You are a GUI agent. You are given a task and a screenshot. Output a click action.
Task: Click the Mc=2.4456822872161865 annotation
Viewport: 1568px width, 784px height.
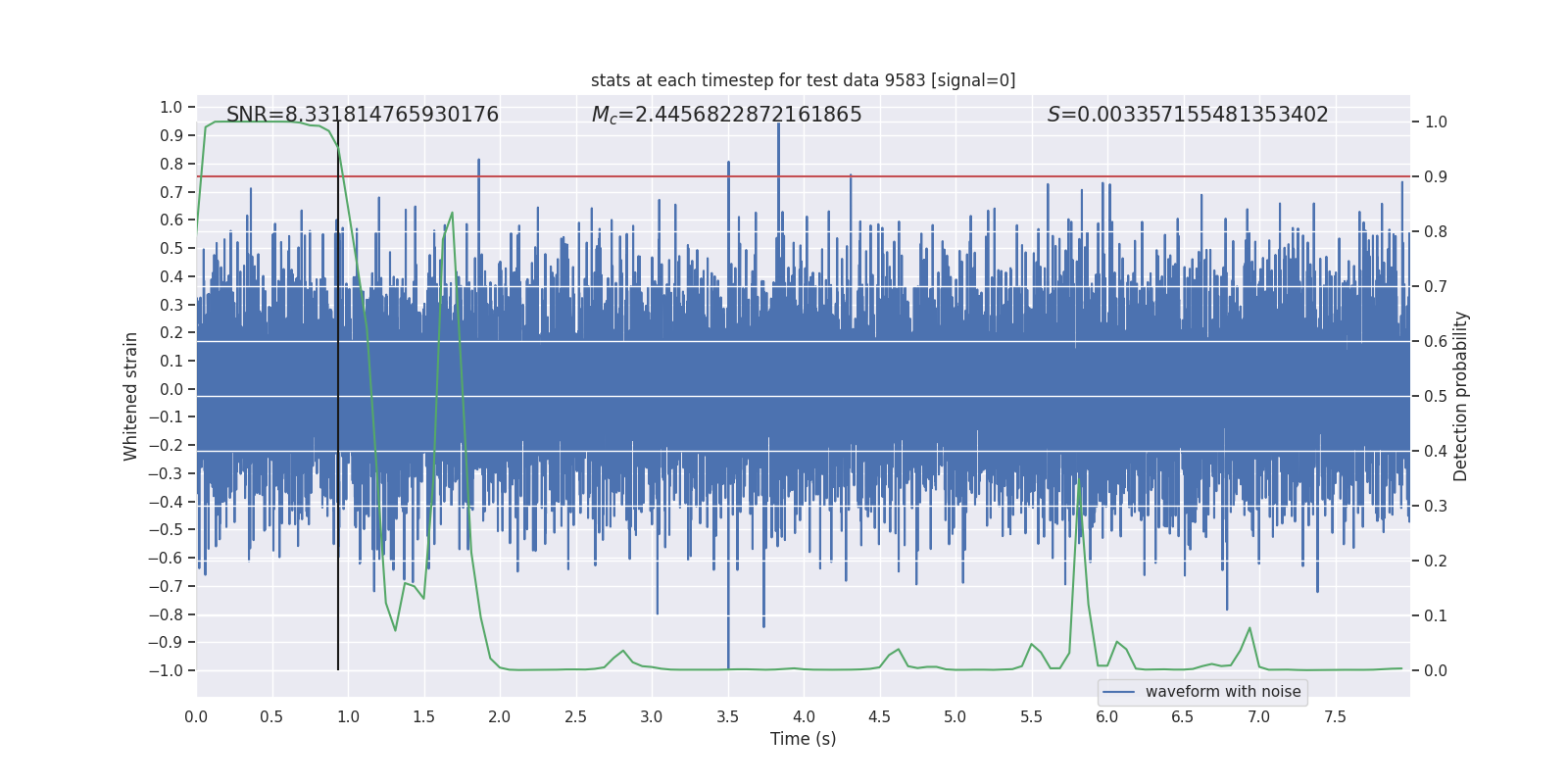tap(727, 115)
